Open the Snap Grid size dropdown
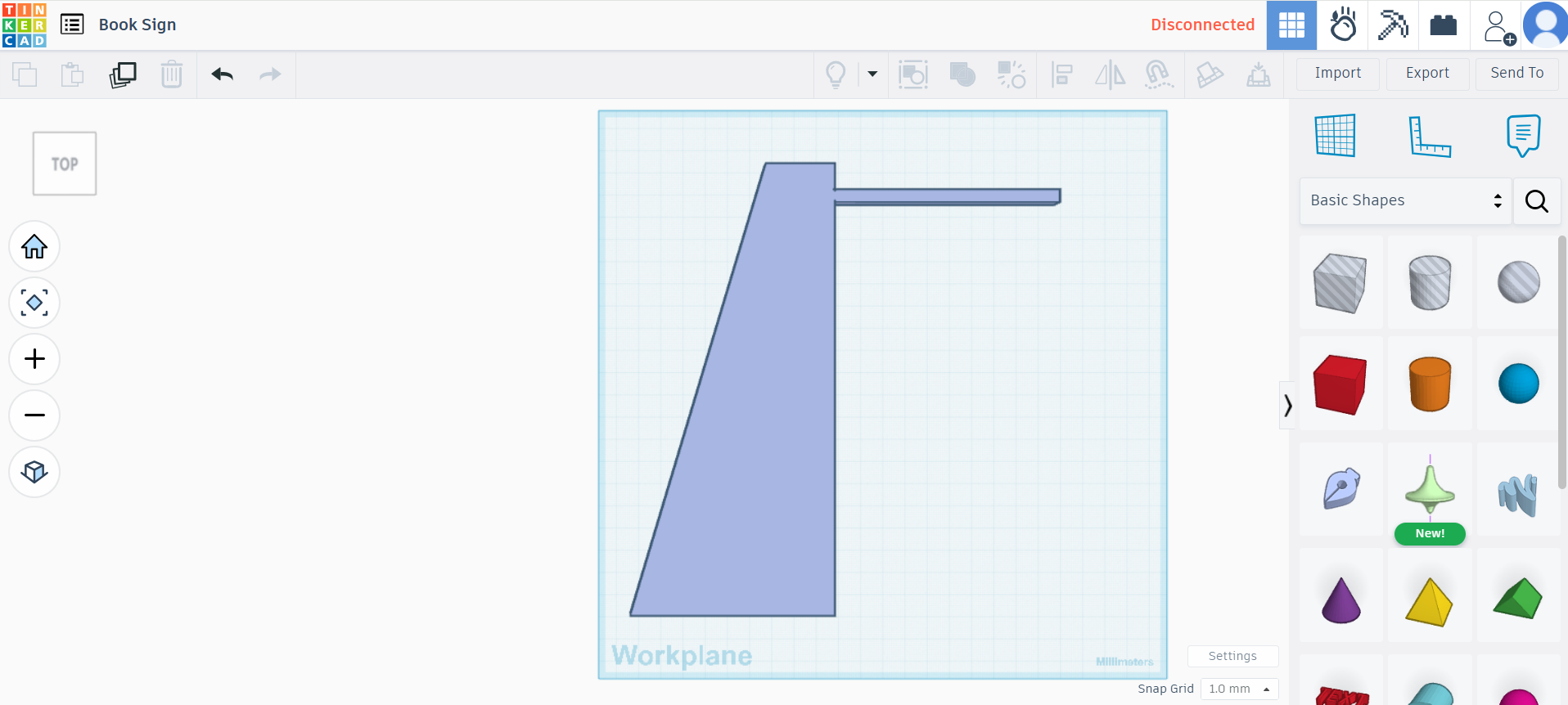 coord(1239,689)
